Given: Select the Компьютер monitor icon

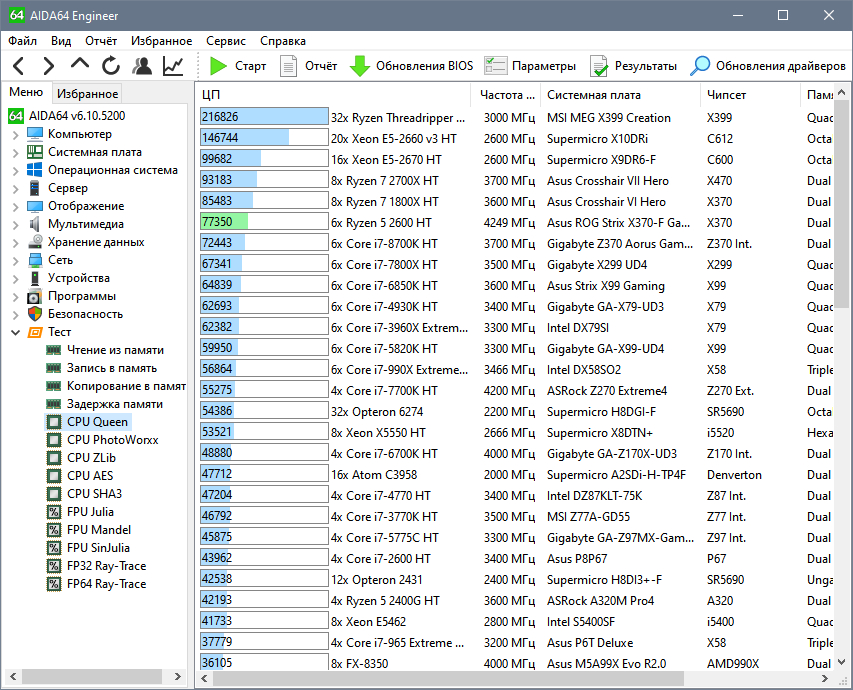Looking at the screenshot, I should click(x=35, y=134).
